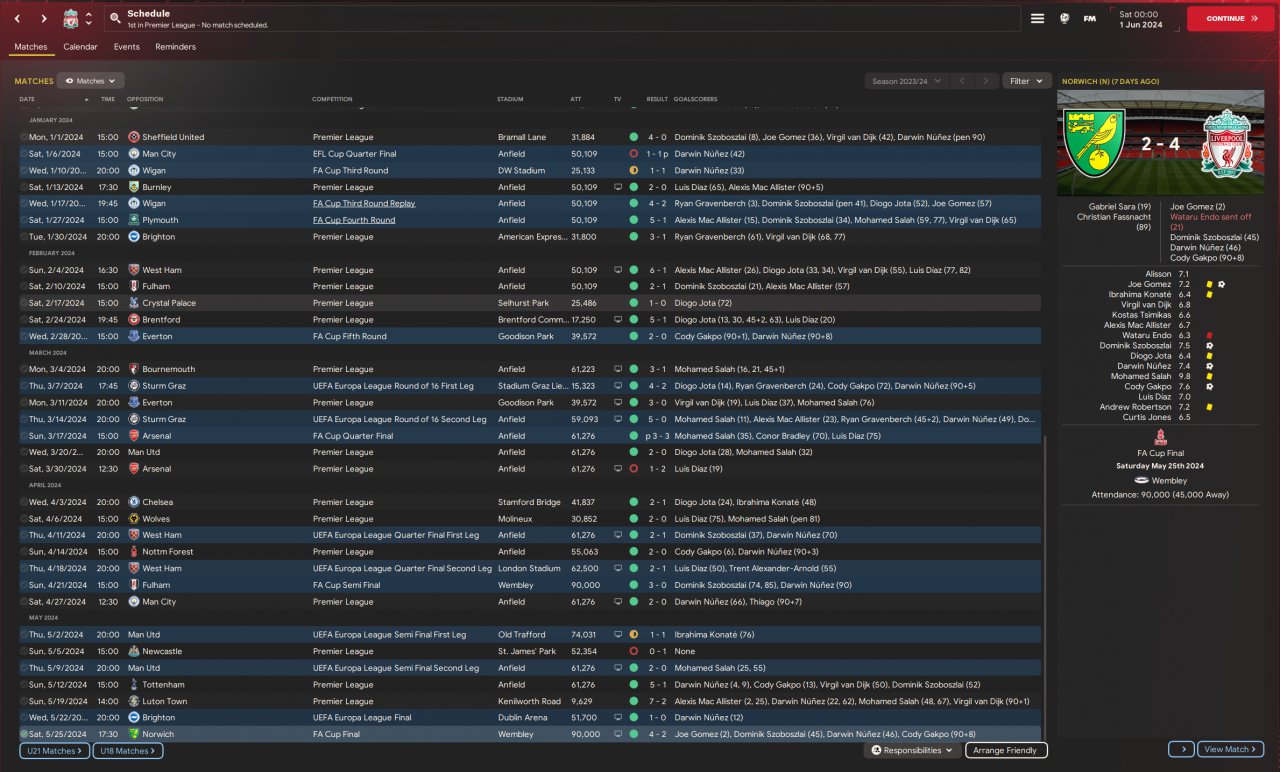The width and height of the screenshot is (1280, 772).
Task: Toggle the selector on the Tottenham row
Action: (23, 685)
